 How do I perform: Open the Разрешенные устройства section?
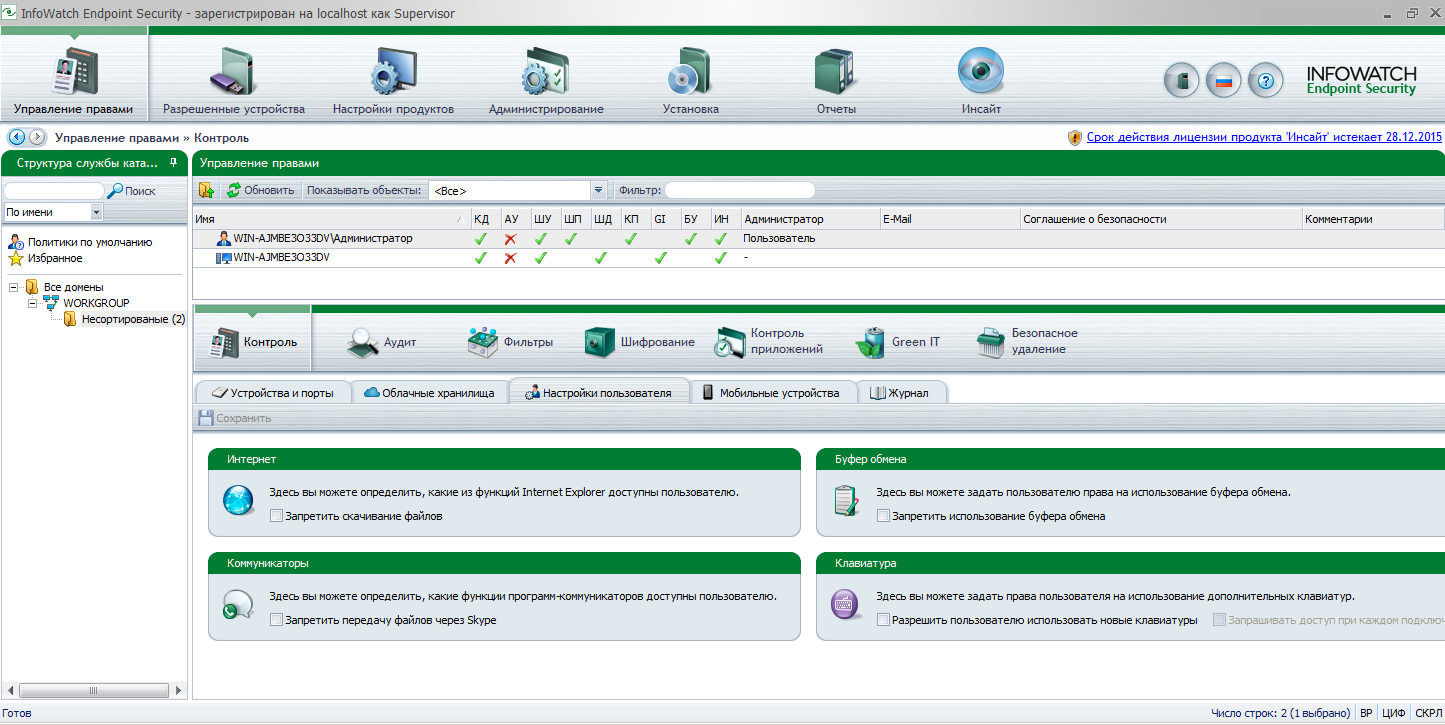pos(234,82)
